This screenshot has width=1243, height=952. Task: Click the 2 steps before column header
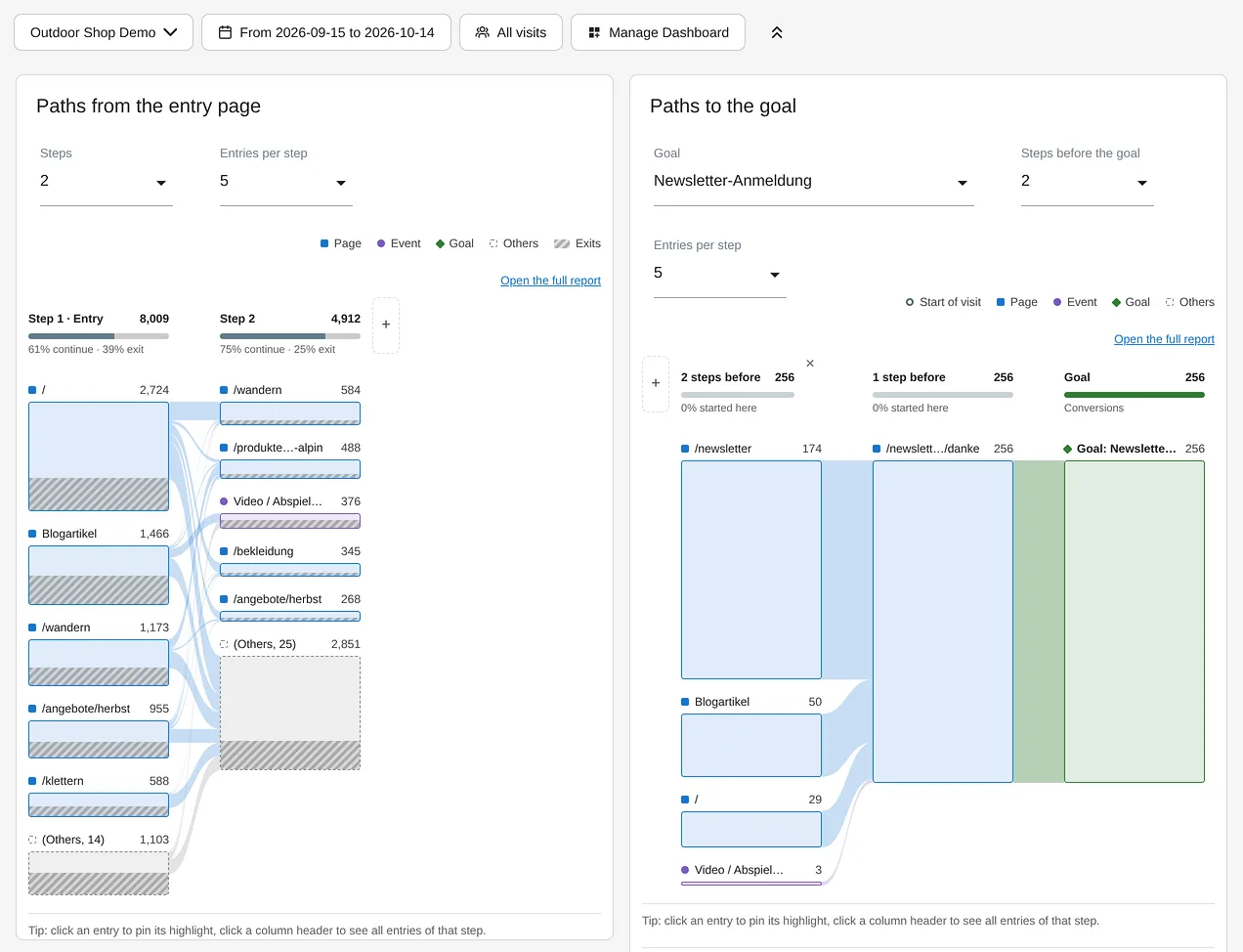(738, 391)
